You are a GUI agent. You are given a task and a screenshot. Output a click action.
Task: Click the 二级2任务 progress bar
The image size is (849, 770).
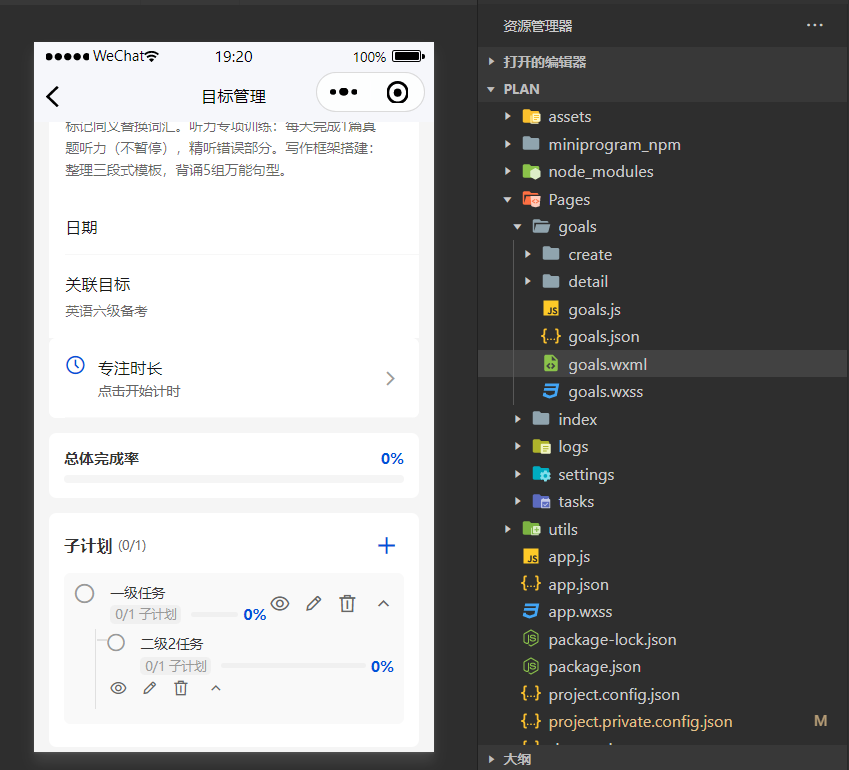point(293,665)
